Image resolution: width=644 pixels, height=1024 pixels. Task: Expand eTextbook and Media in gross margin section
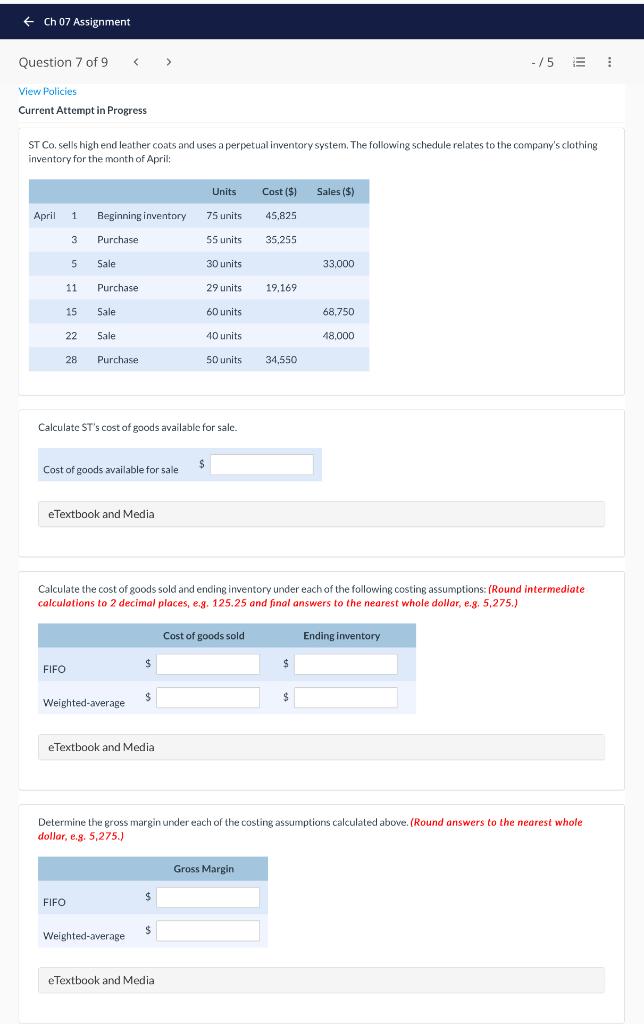pyautogui.click(x=100, y=980)
